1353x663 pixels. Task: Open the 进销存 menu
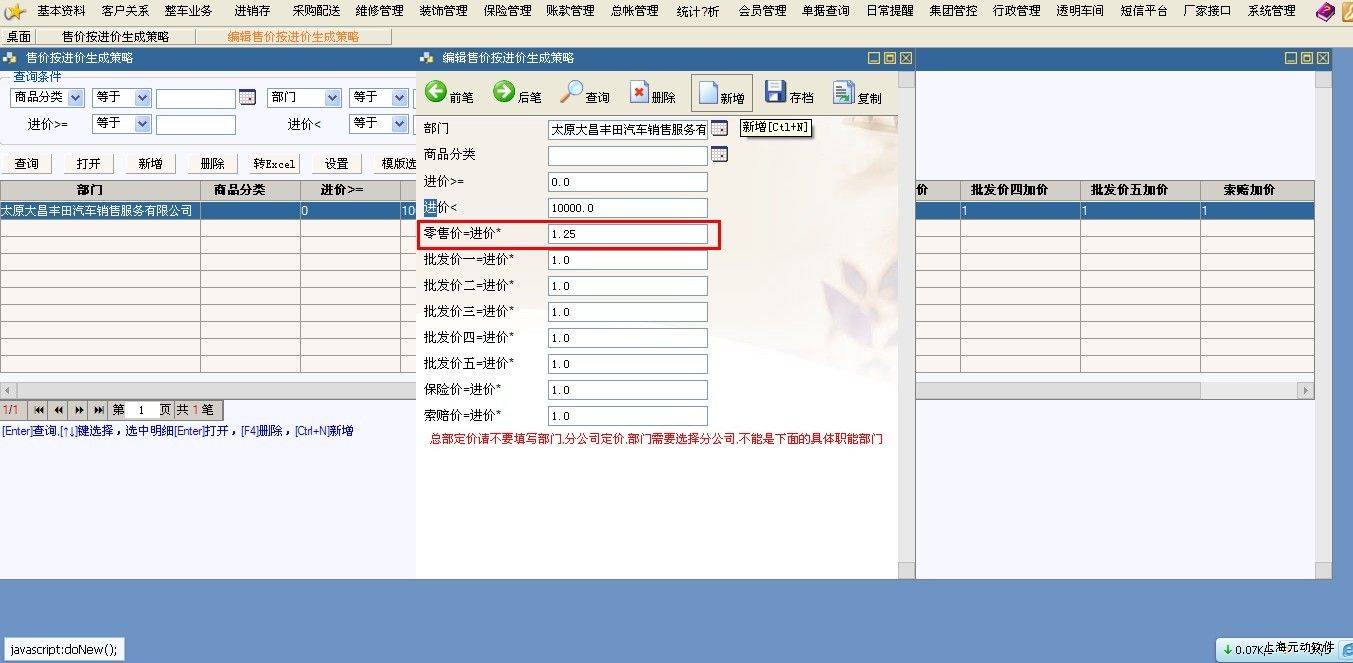coord(252,11)
